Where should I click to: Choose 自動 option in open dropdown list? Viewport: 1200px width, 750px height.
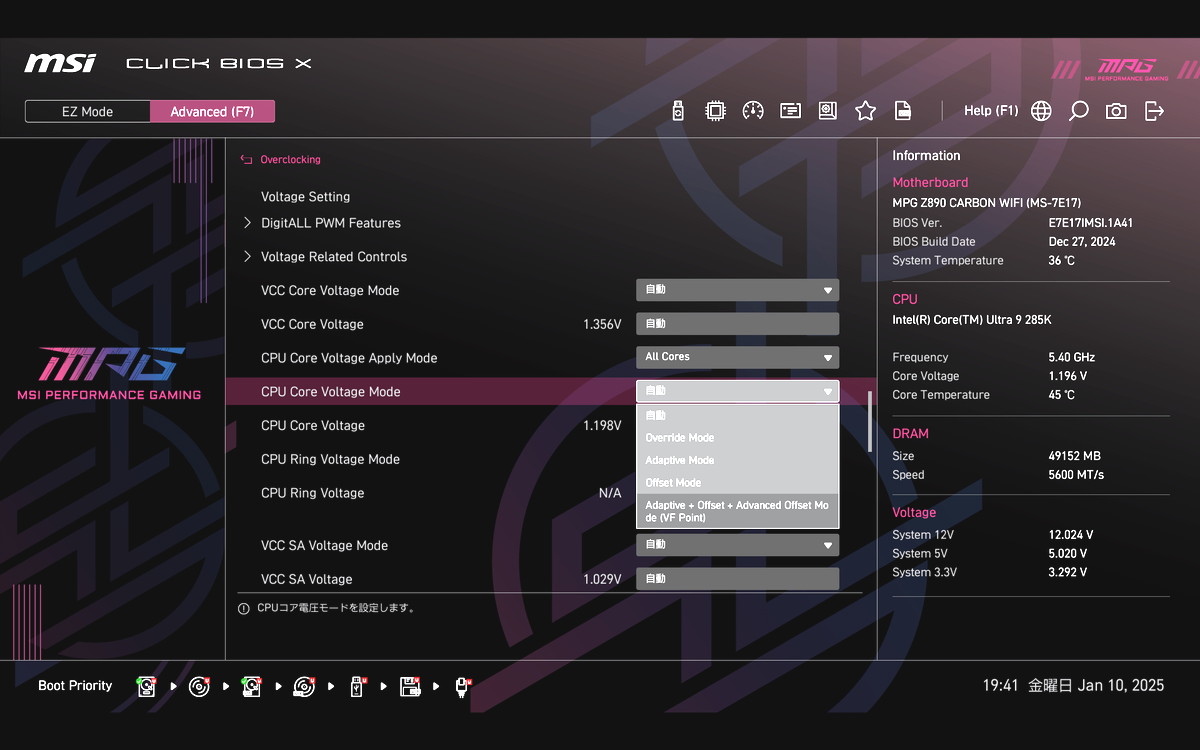point(737,415)
